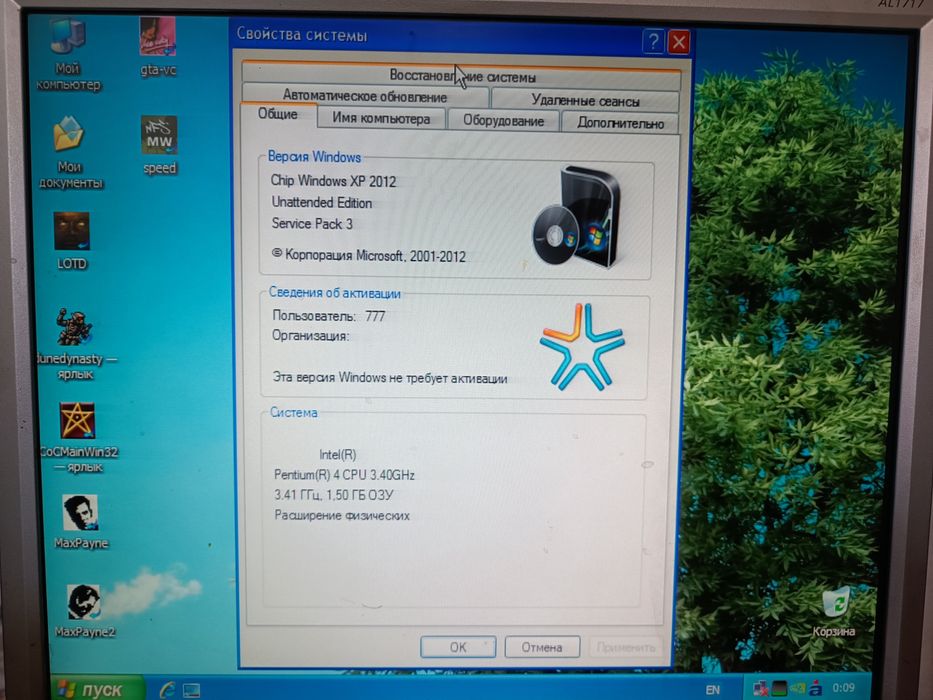
Task: Click the 'Расширение физических' text
Action: (x=342, y=515)
